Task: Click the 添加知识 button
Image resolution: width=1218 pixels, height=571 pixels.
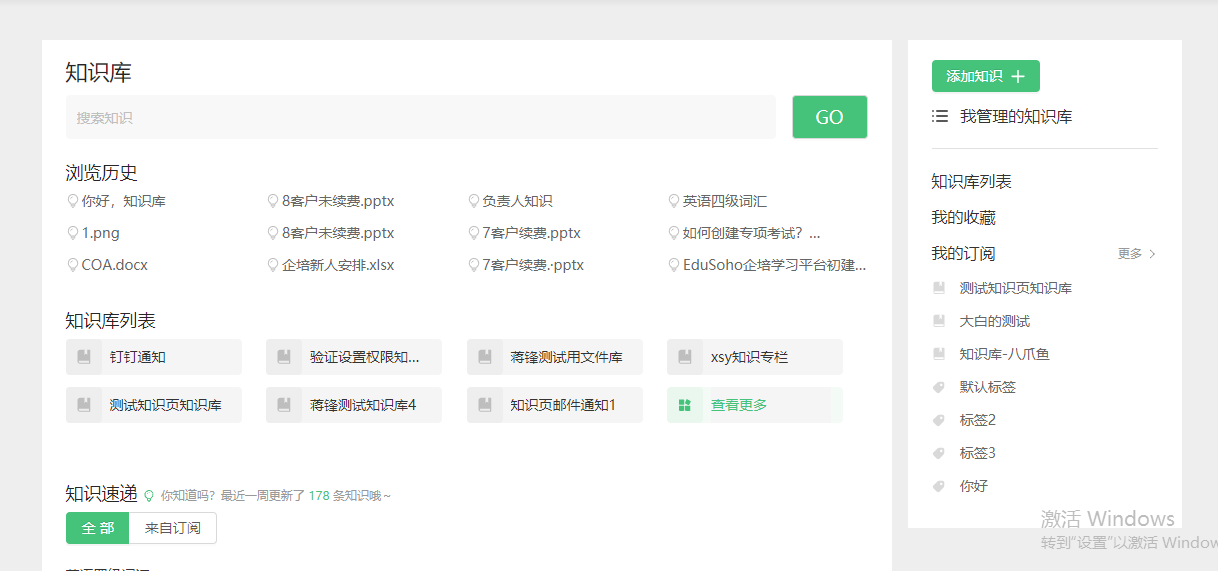Action: pos(985,76)
